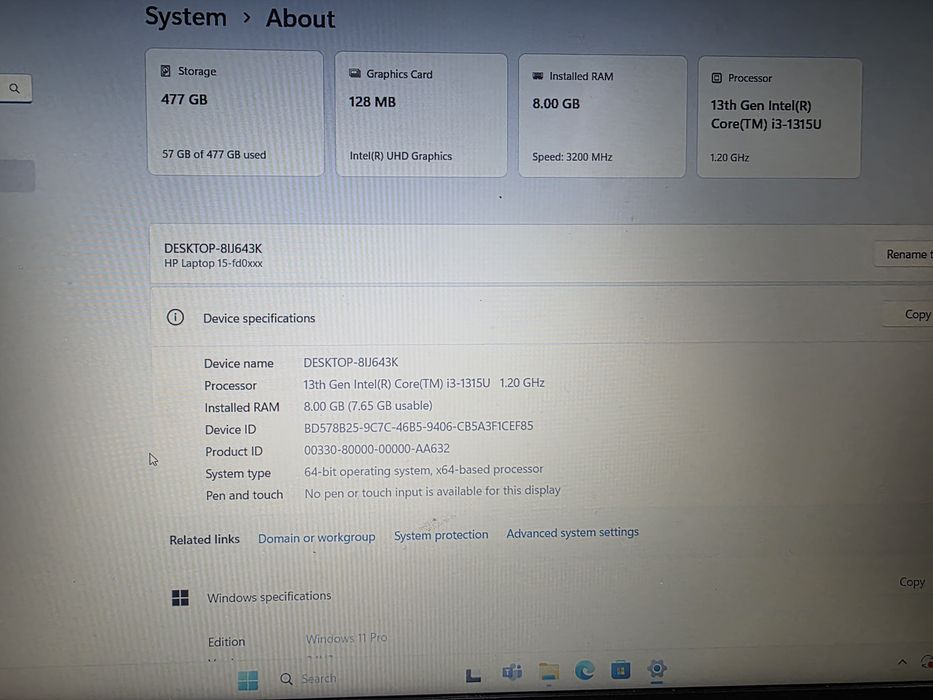Screen dimensions: 933x700
Task: Click the 64-bit operating system text
Action: (x=424, y=470)
